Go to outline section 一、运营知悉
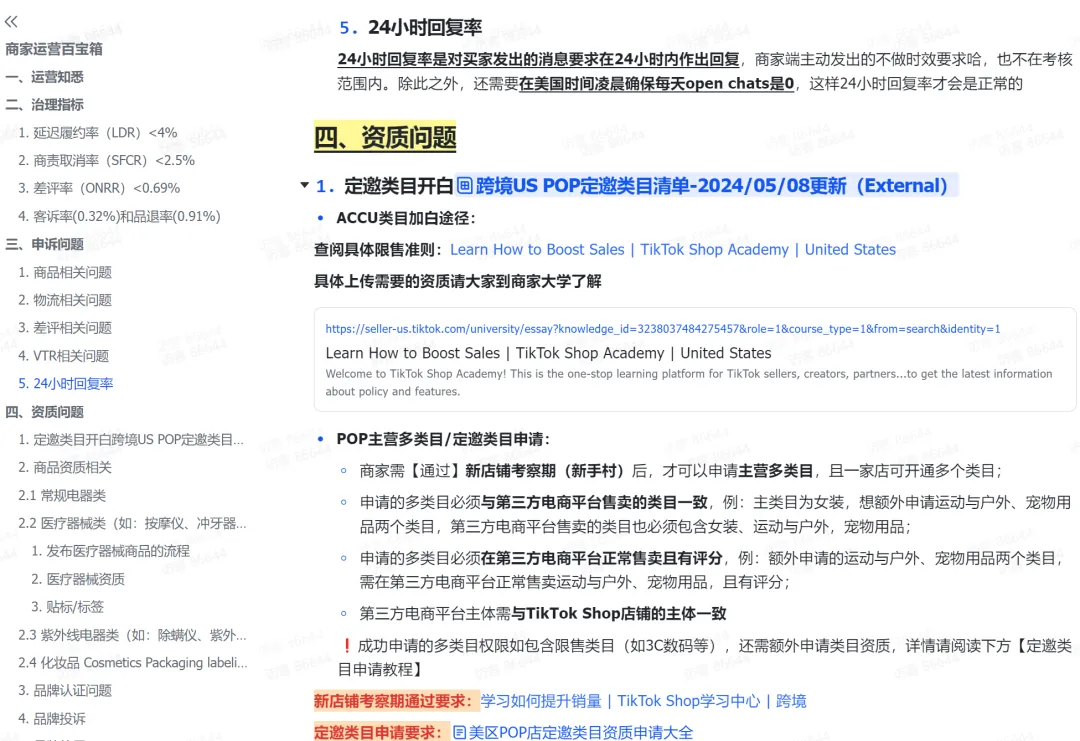 (45, 76)
